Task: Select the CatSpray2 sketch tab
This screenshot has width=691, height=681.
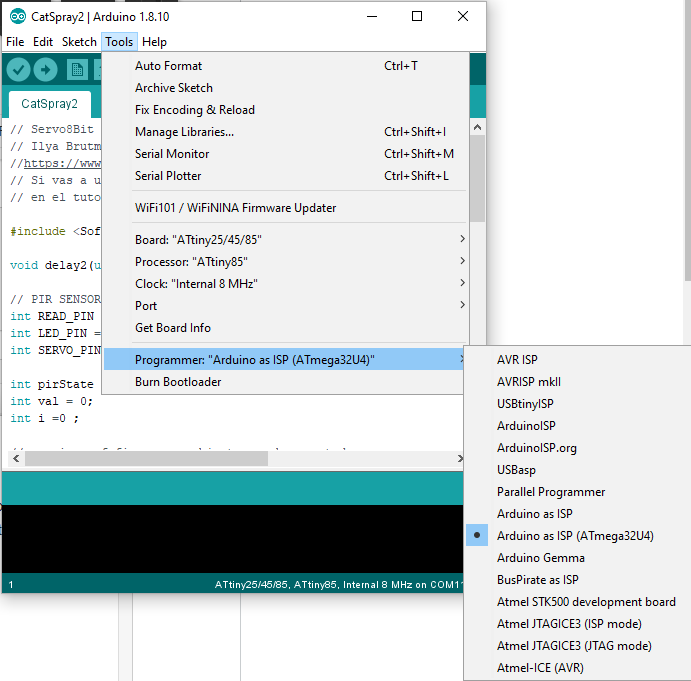Action: [49, 104]
